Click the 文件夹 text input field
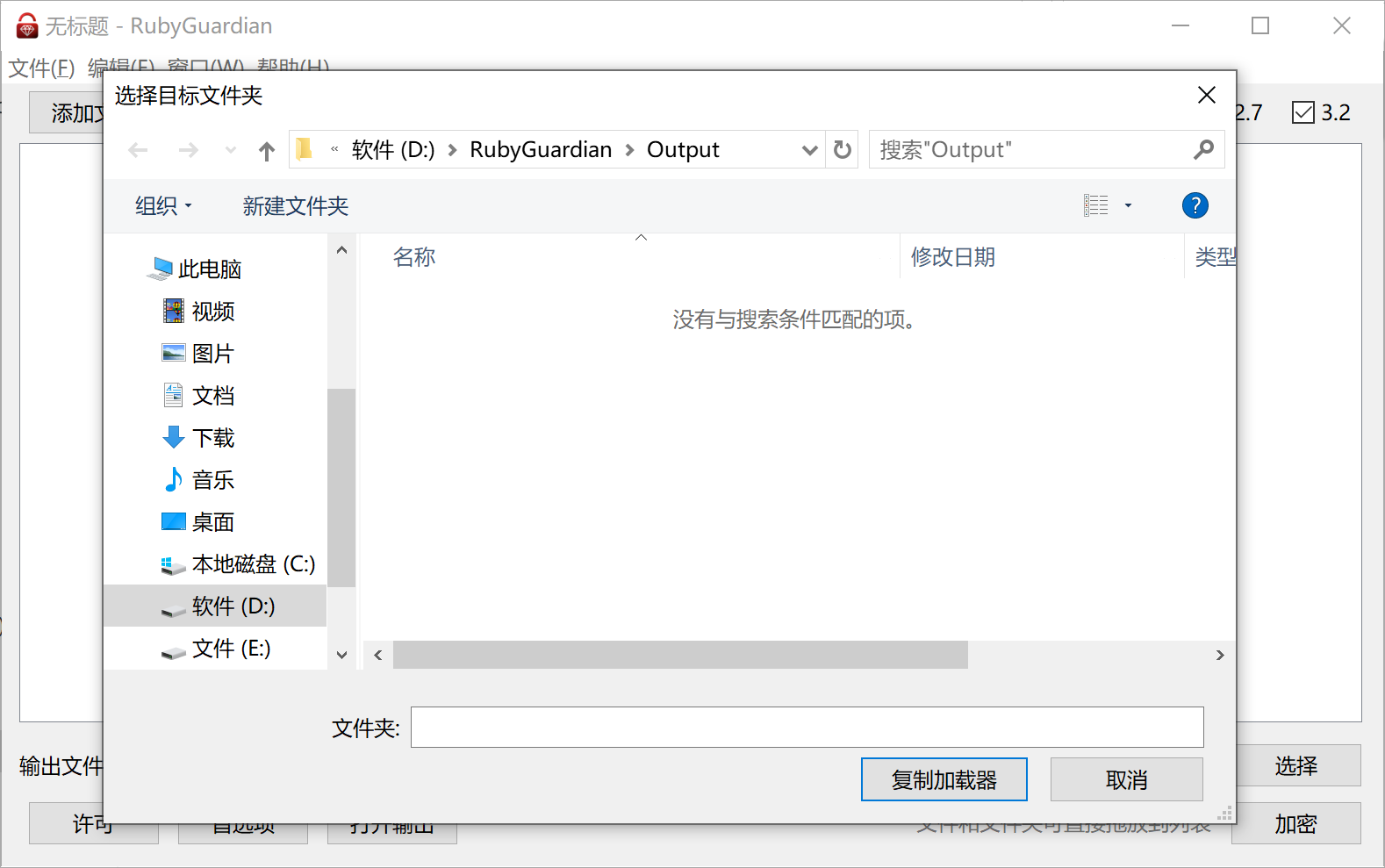This screenshot has height=868, width=1385. 807,727
